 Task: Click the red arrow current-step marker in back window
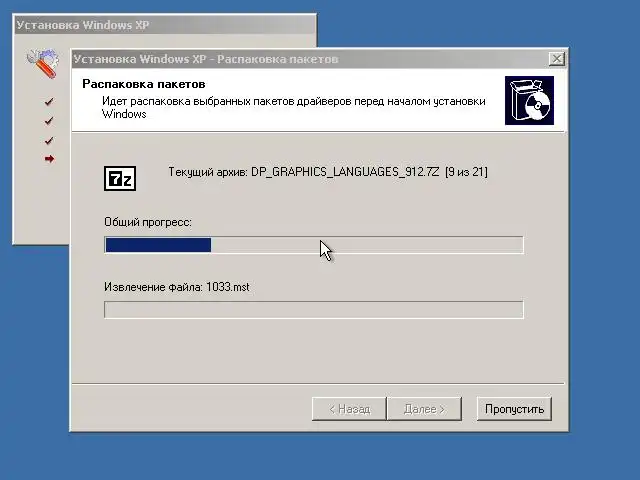[49, 159]
